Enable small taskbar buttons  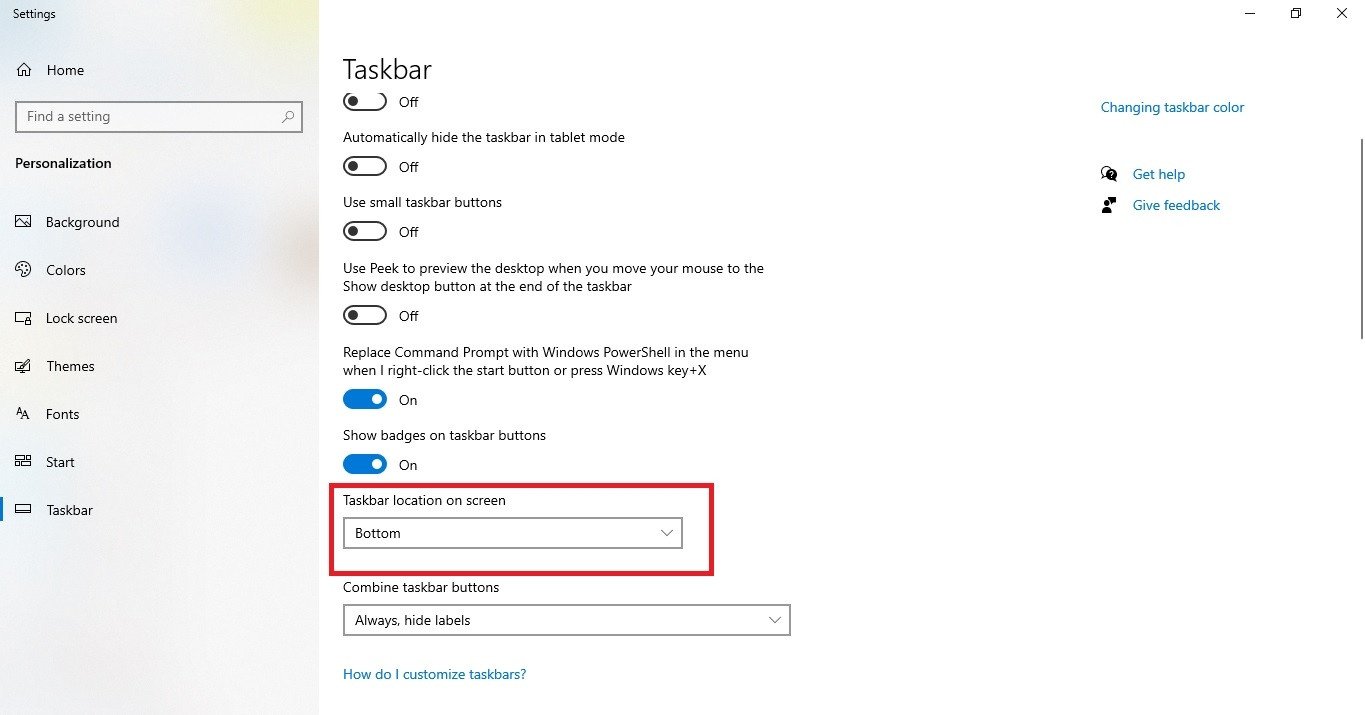tap(364, 230)
